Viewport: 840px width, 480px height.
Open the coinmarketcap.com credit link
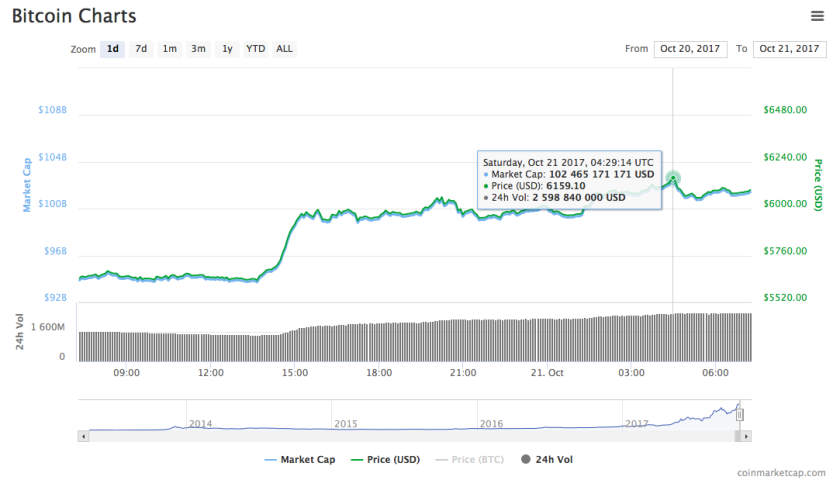click(x=782, y=471)
